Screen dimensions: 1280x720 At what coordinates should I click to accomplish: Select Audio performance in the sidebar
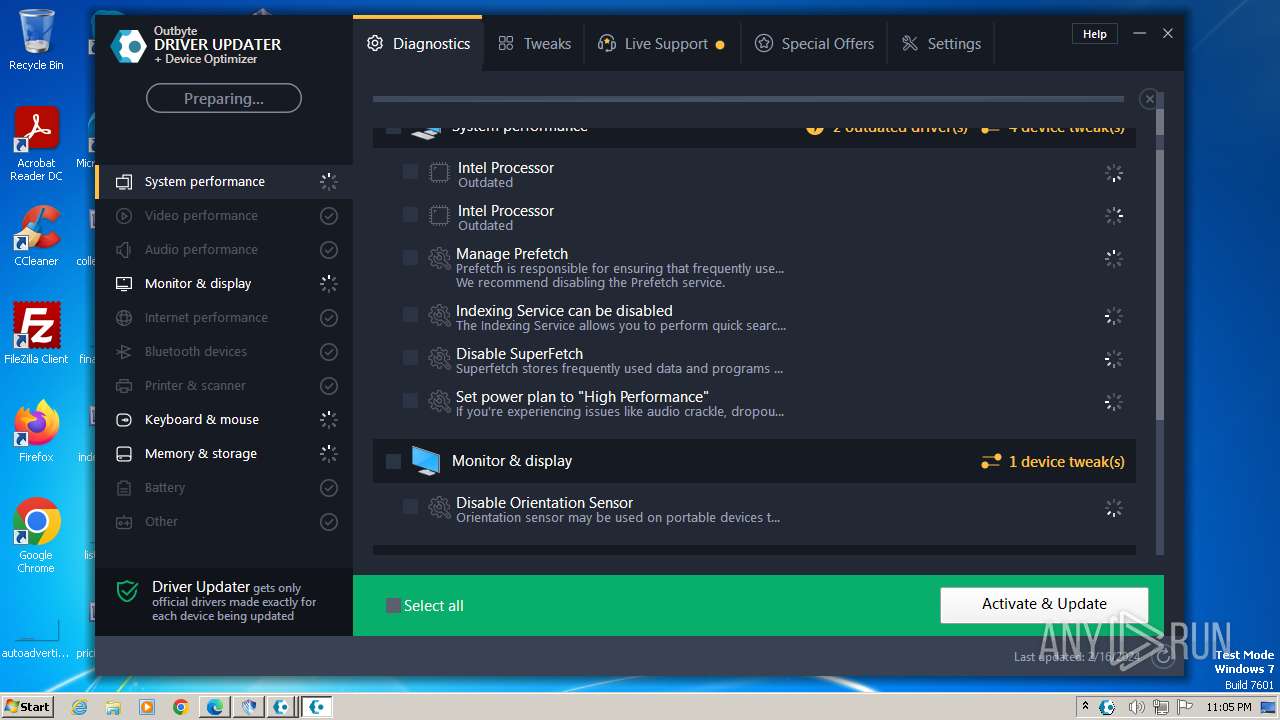(224, 250)
